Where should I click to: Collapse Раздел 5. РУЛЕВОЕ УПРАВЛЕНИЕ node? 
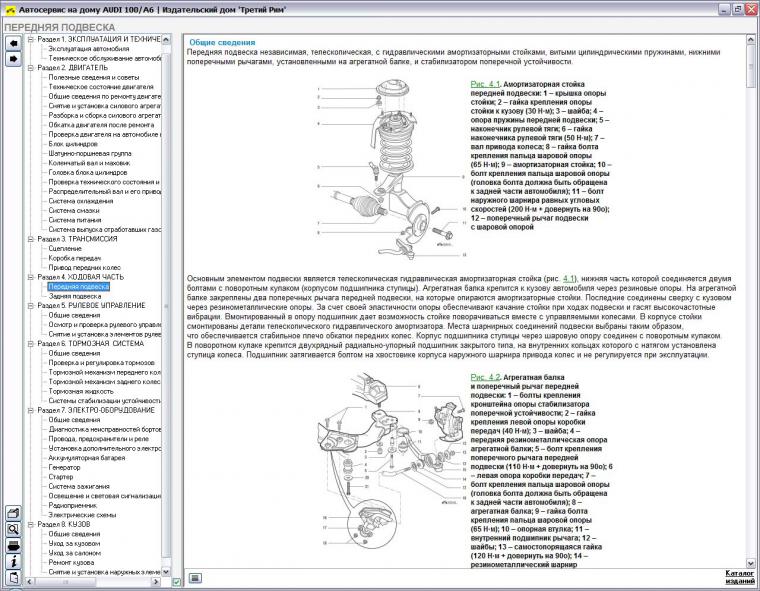tap(31, 305)
